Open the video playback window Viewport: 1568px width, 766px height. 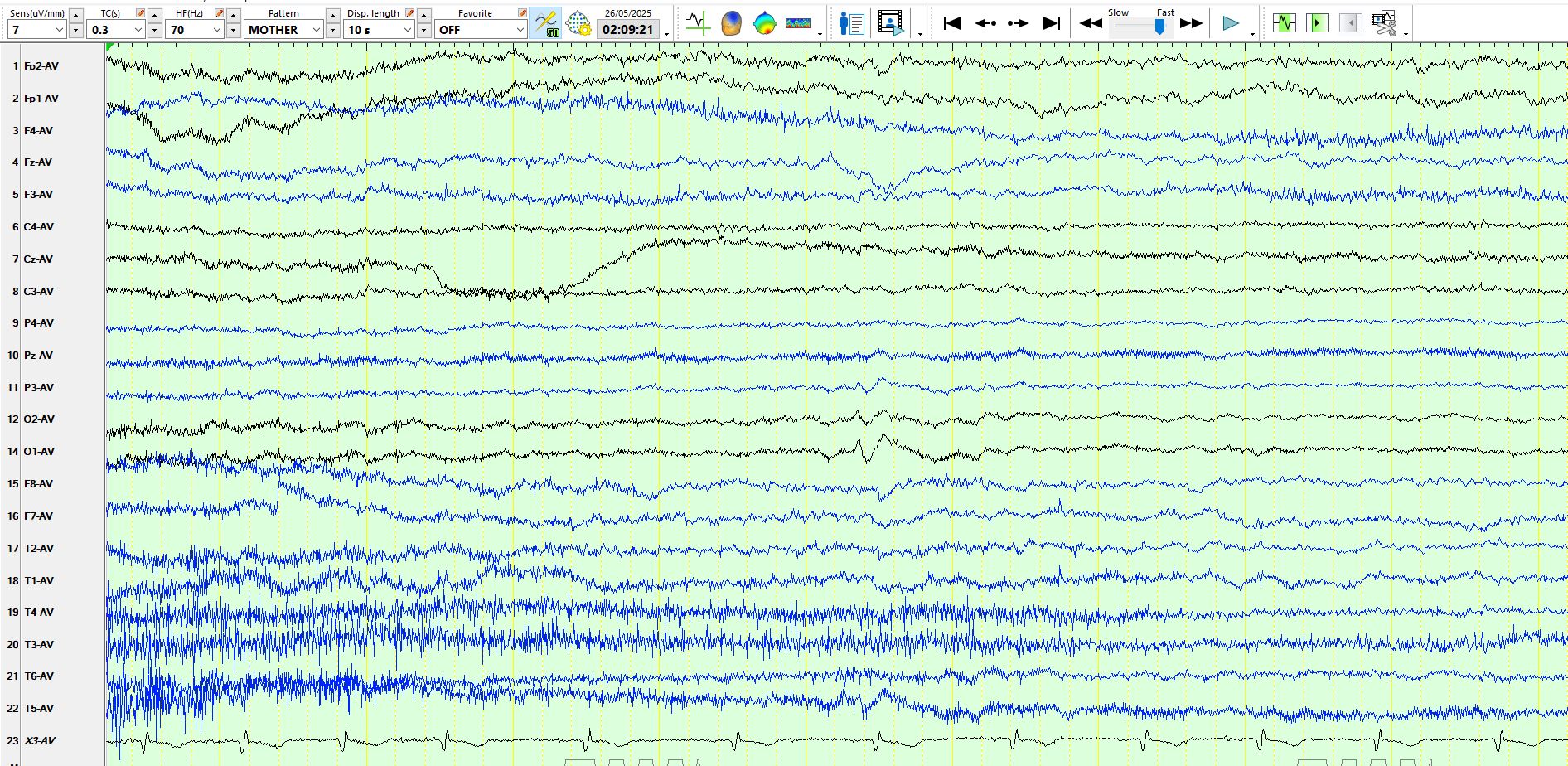point(891,23)
